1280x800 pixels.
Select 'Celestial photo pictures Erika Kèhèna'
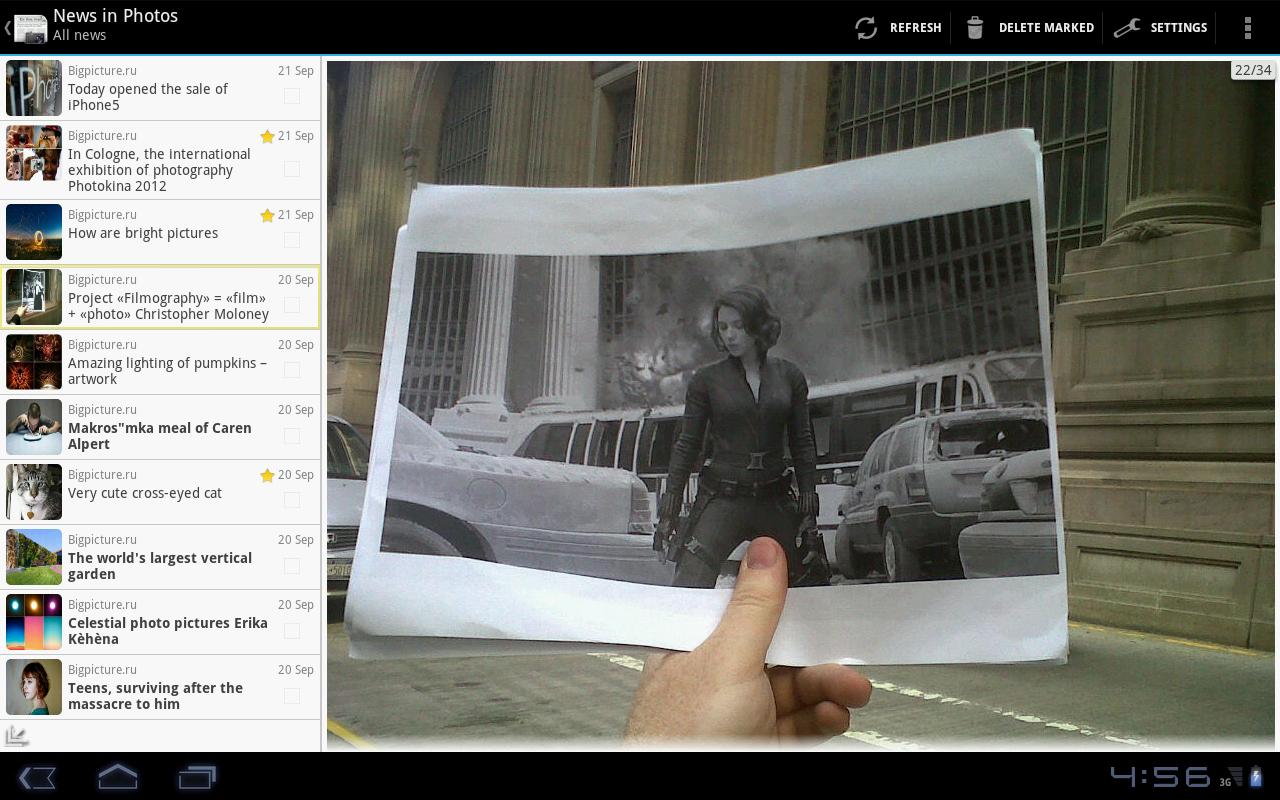tap(168, 631)
